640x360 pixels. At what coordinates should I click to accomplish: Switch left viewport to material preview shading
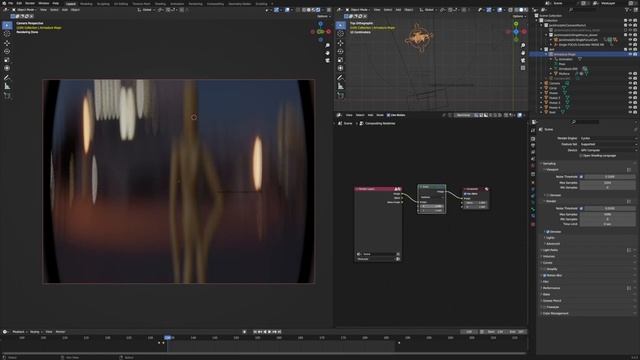coord(314,10)
